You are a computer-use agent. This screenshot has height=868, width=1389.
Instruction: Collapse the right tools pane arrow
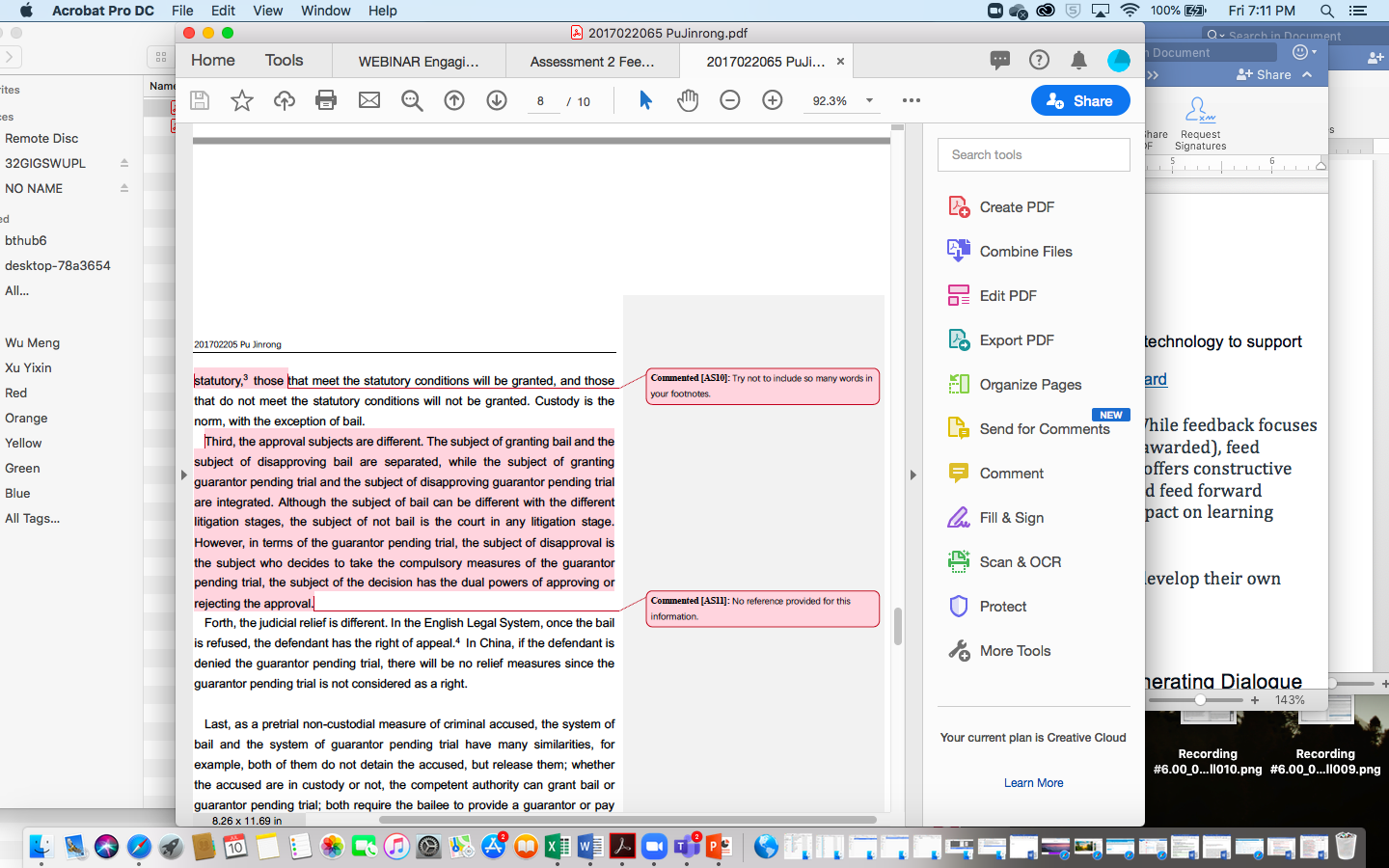[x=912, y=475]
